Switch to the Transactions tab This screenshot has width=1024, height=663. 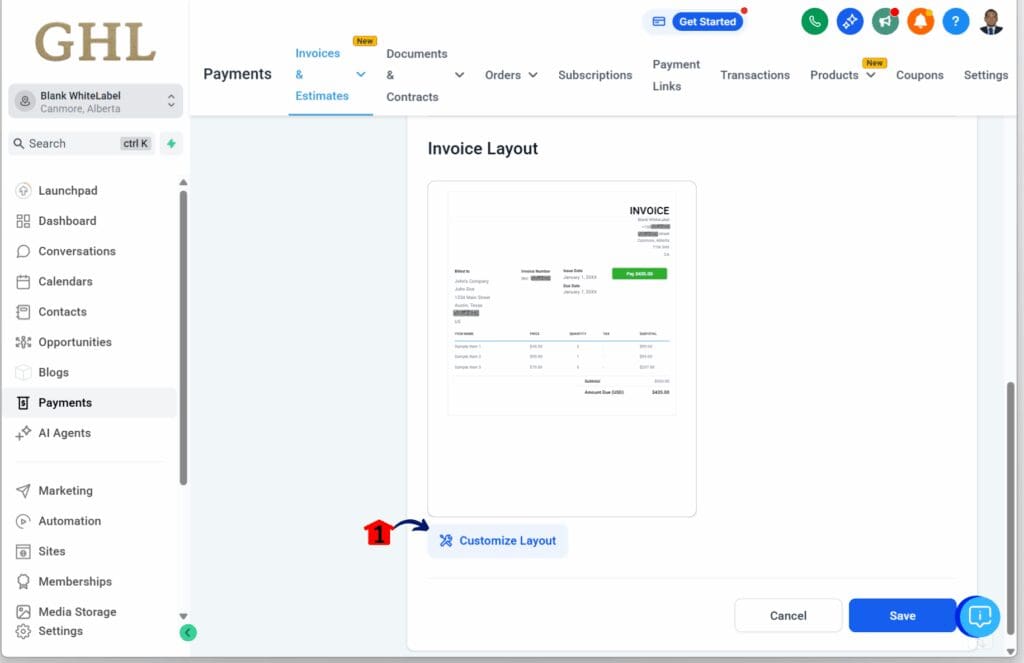(755, 74)
